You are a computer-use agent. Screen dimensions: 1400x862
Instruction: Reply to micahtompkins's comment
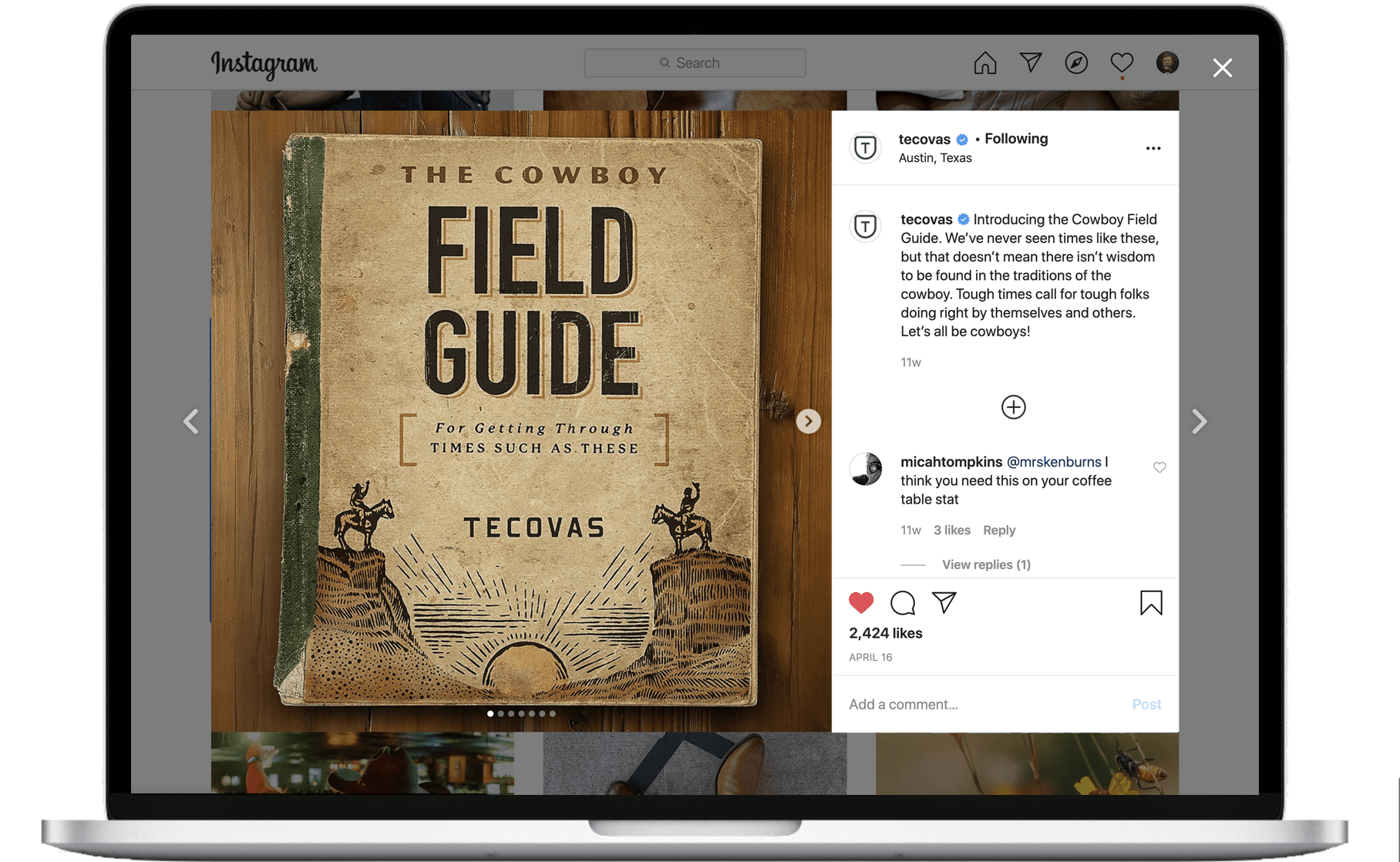tap(999, 530)
